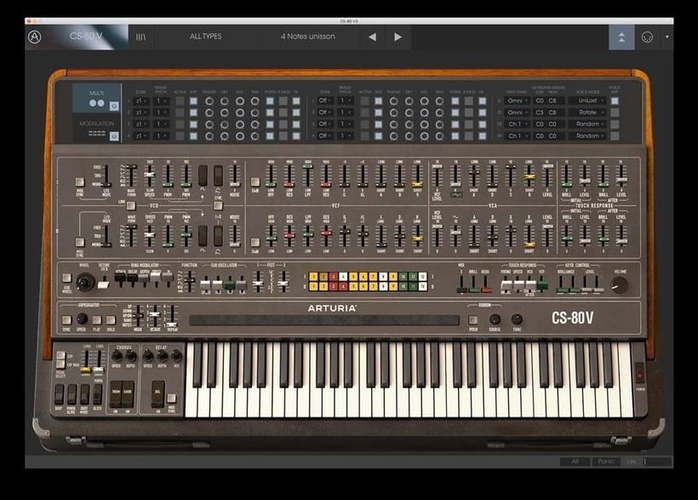
Task: Click the Chorus Depth knob
Action: coord(131,356)
